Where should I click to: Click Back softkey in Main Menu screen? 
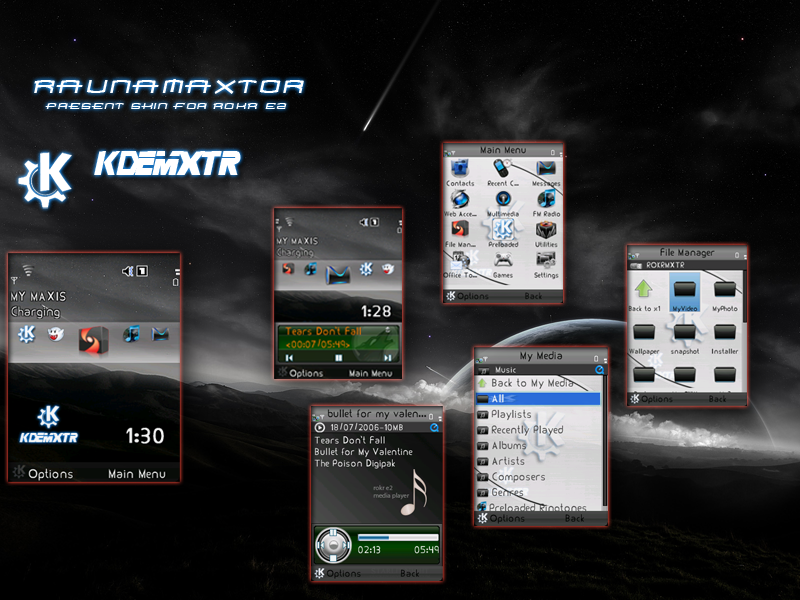click(533, 296)
